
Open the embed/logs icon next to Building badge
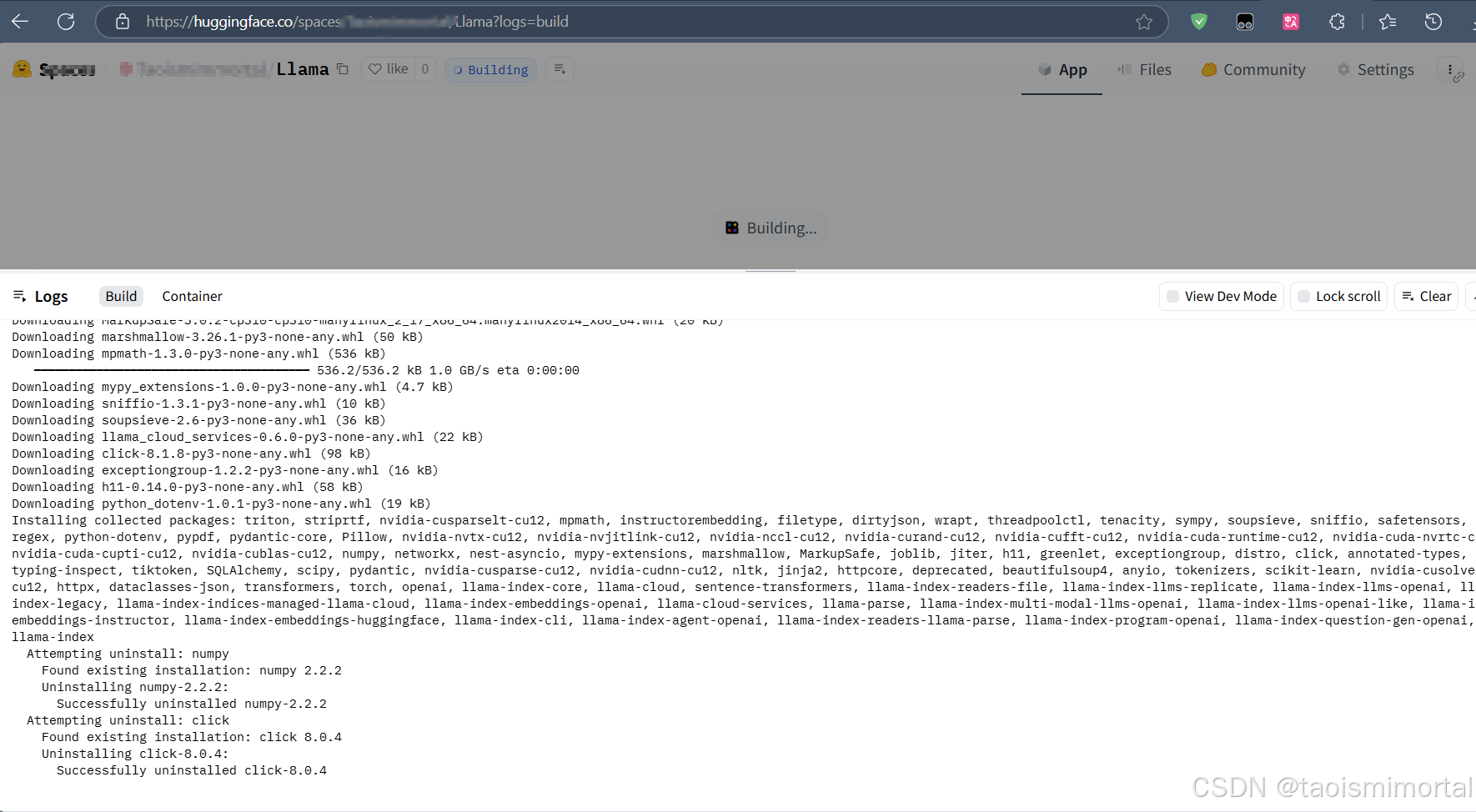coord(559,69)
